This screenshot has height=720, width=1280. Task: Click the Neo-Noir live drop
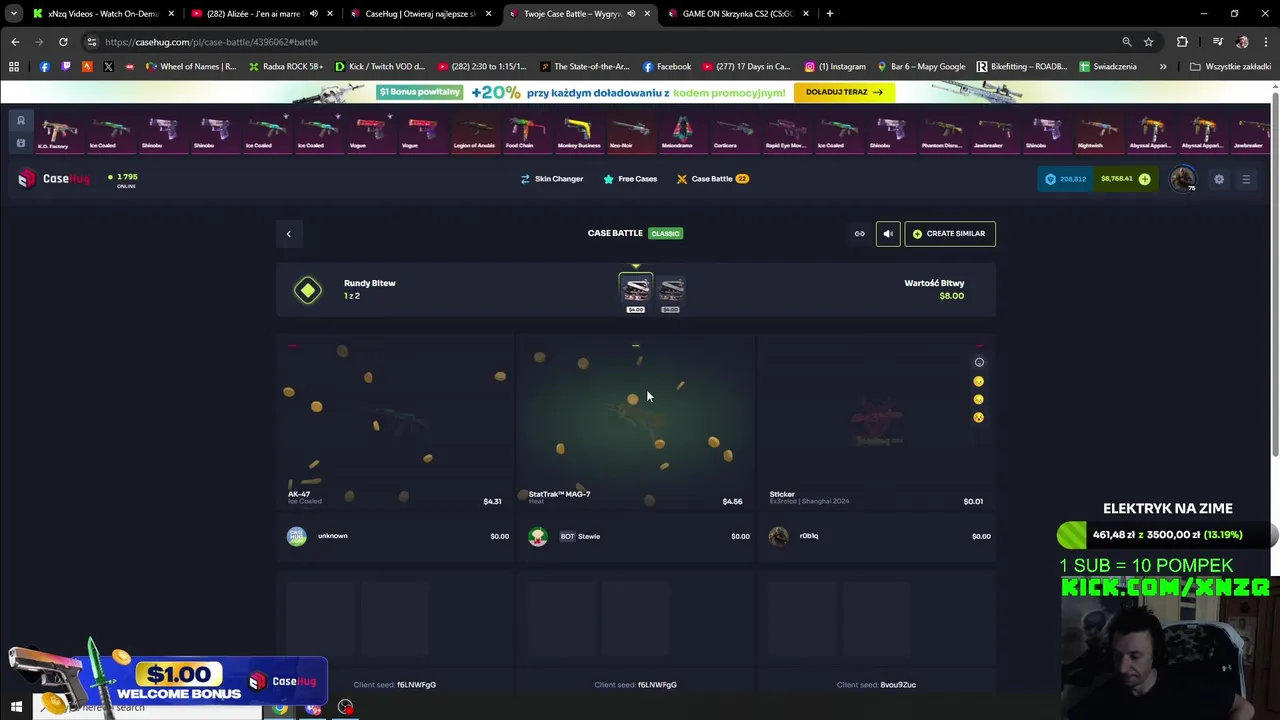[630, 133]
